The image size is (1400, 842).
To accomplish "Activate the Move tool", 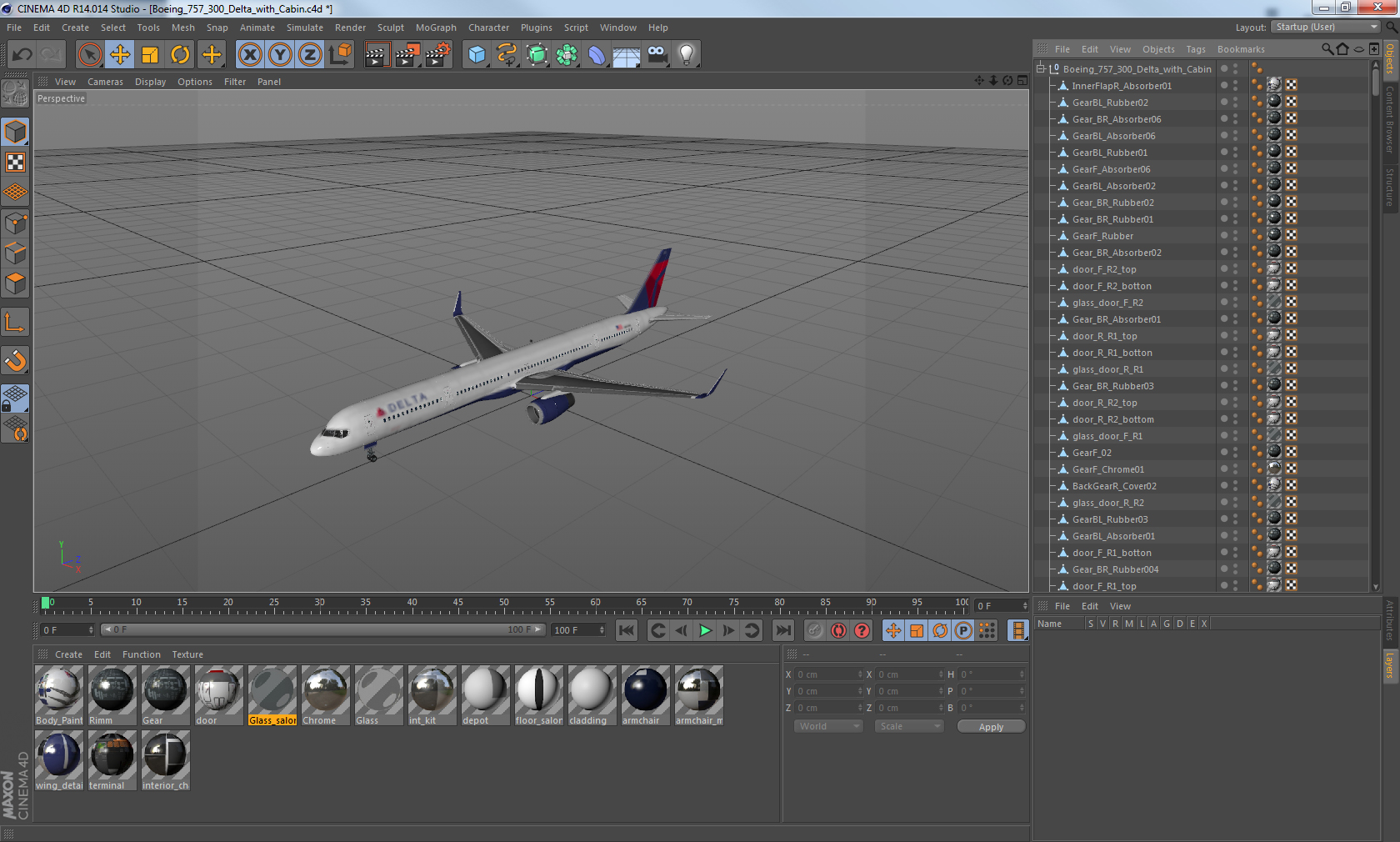I will (x=120, y=55).
